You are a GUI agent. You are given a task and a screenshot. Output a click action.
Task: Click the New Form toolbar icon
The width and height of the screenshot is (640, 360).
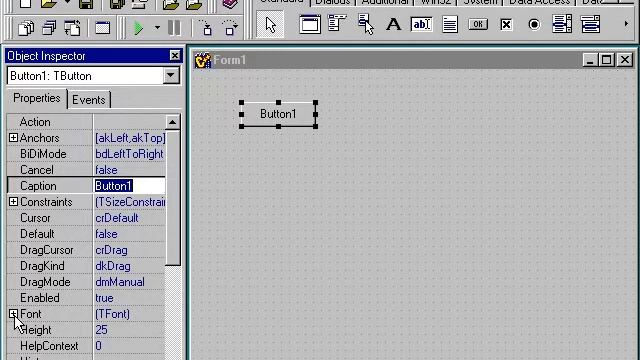102,28
